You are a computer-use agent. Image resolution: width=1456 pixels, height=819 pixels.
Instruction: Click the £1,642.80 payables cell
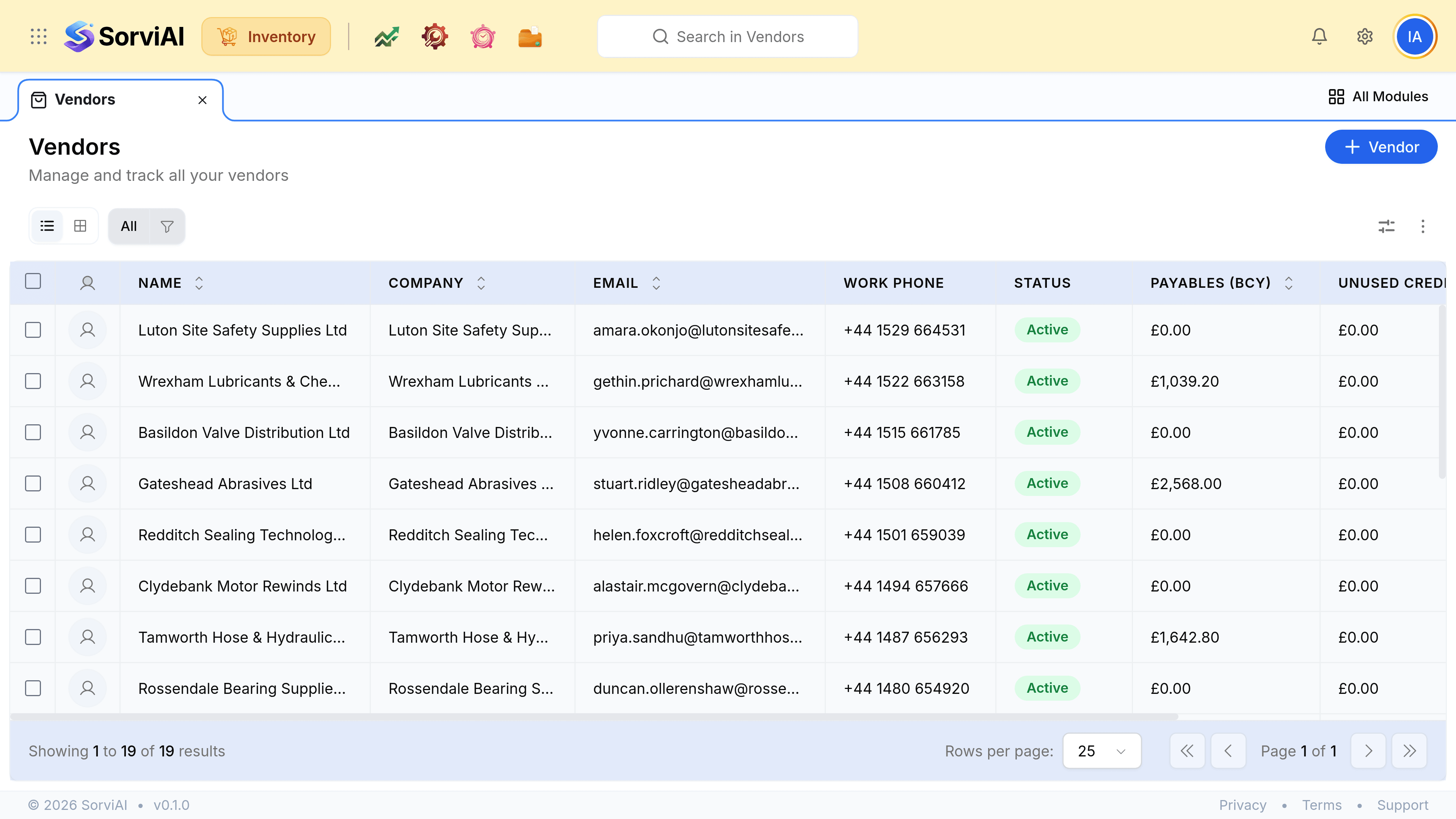(1185, 637)
